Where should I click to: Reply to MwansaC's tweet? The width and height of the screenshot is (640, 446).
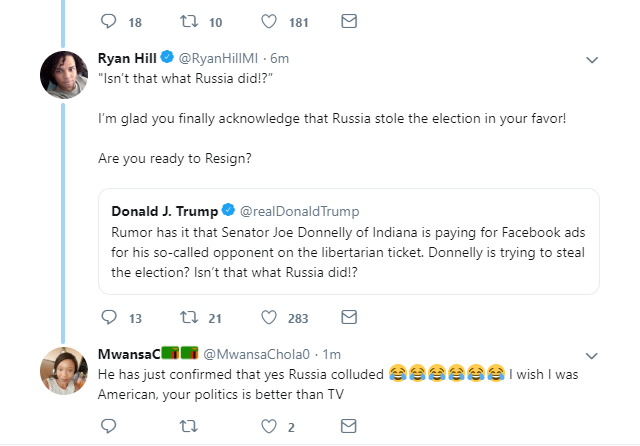(109, 426)
